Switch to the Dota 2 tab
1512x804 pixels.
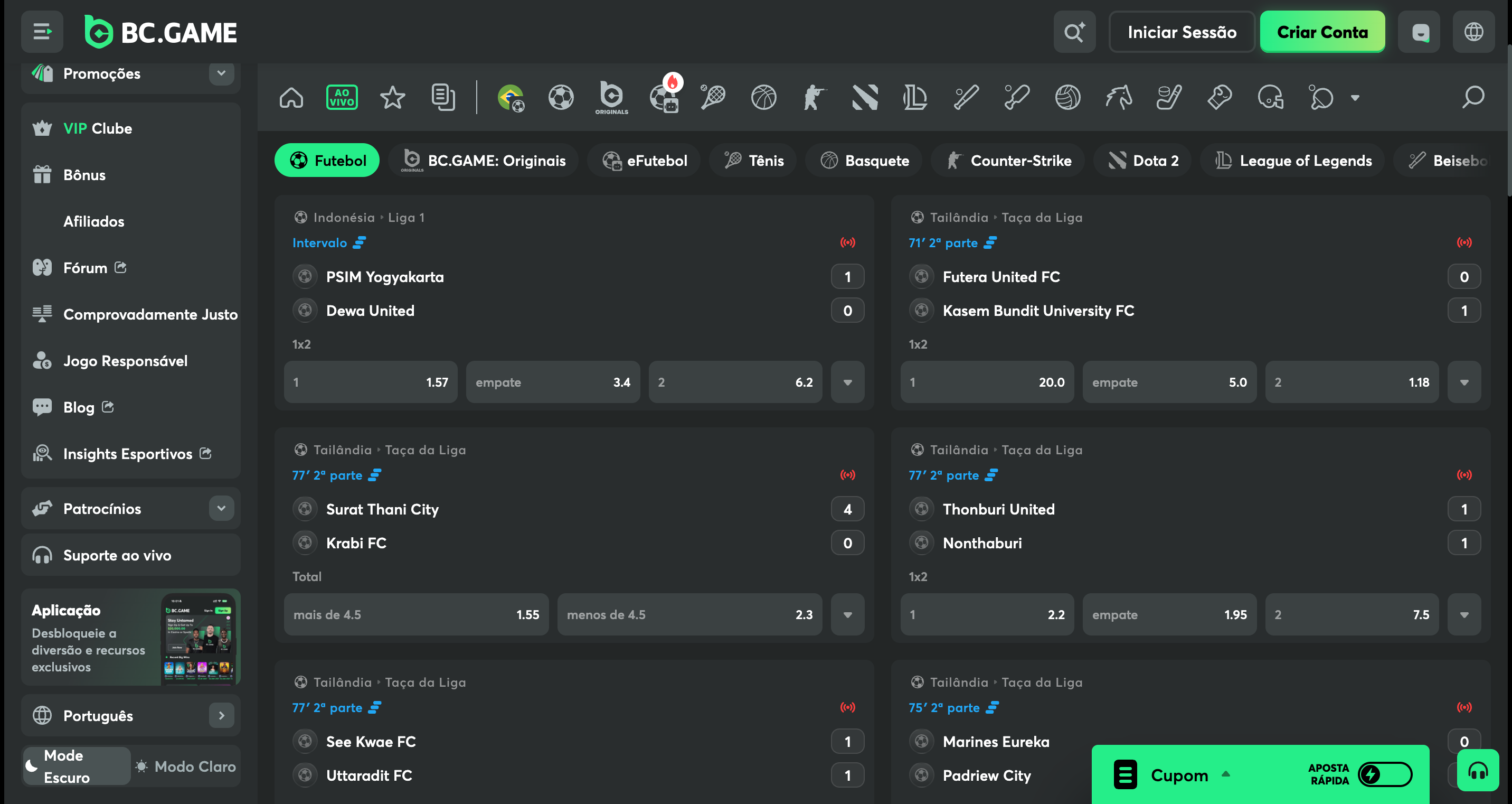click(1143, 161)
